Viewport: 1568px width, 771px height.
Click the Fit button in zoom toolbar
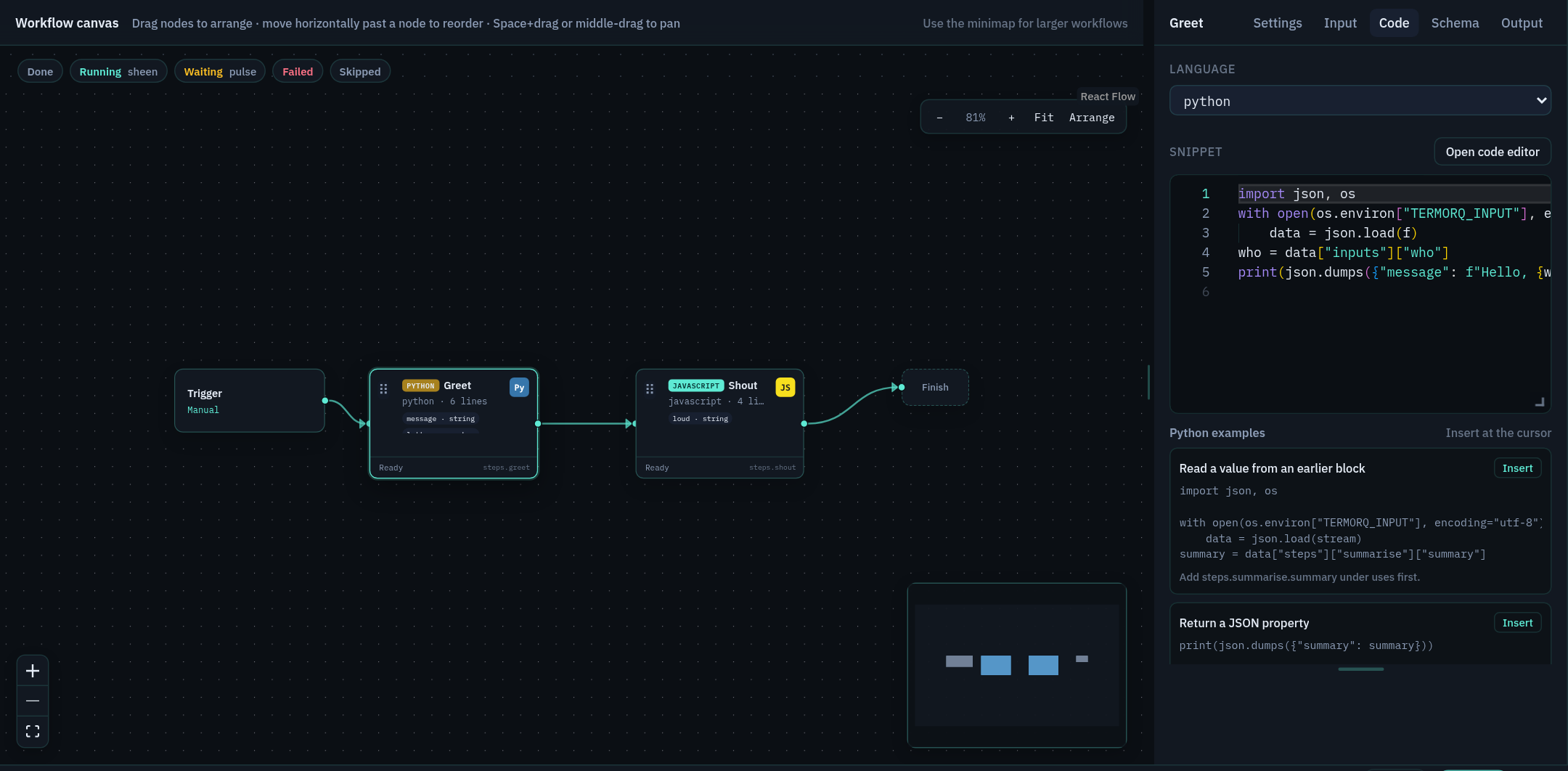[x=1044, y=118]
